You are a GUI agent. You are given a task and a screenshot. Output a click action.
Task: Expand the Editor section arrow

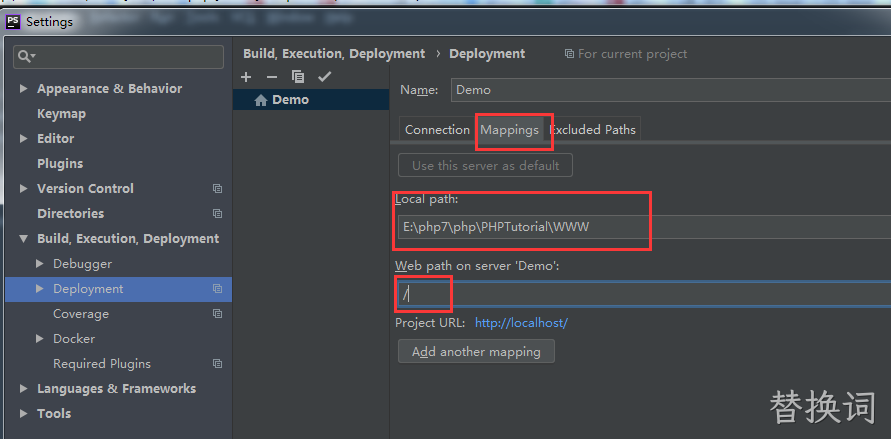(23, 139)
